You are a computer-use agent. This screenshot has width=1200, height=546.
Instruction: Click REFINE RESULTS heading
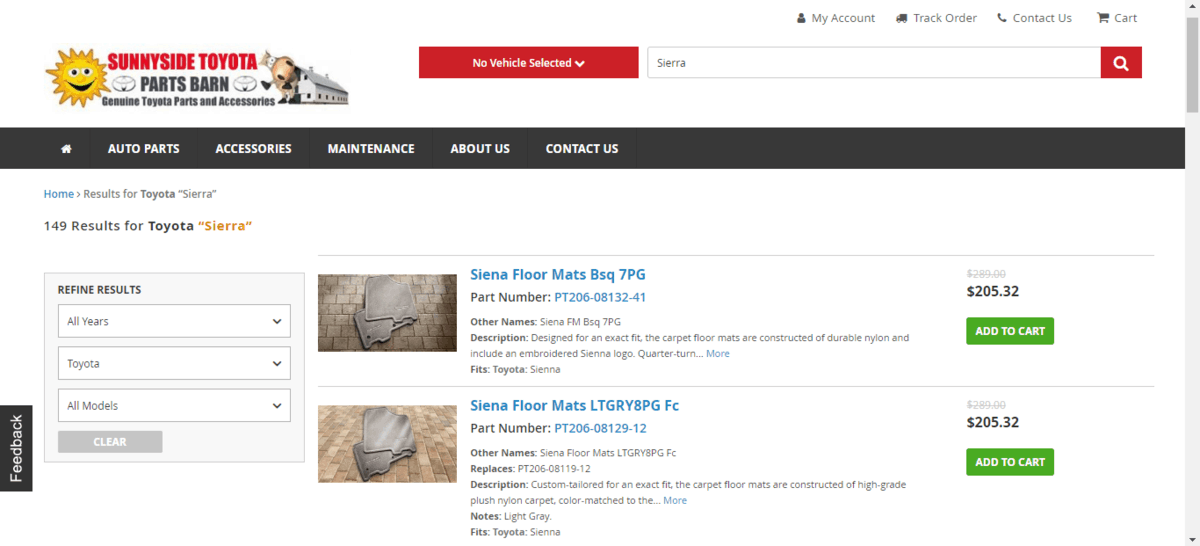[x=99, y=290]
